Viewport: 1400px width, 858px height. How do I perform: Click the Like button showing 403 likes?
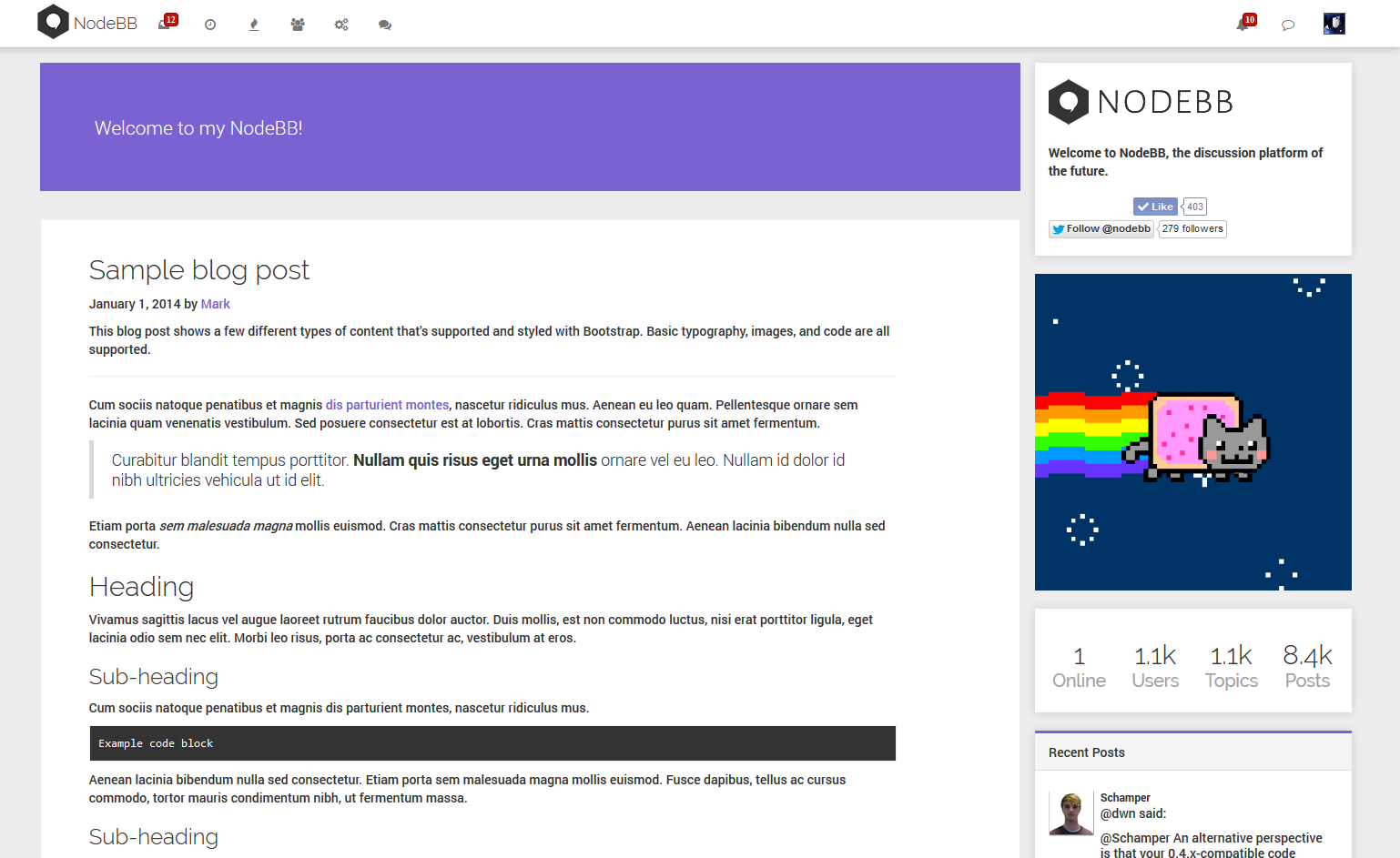click(1154, 207)
